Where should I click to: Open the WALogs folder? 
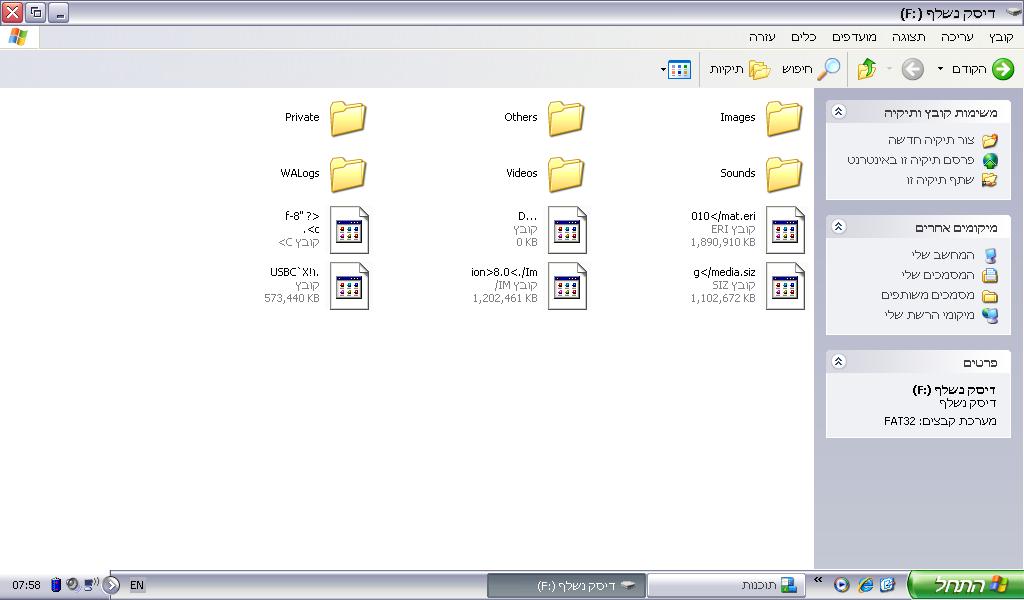pyautogui.click(x=348, y=174)
